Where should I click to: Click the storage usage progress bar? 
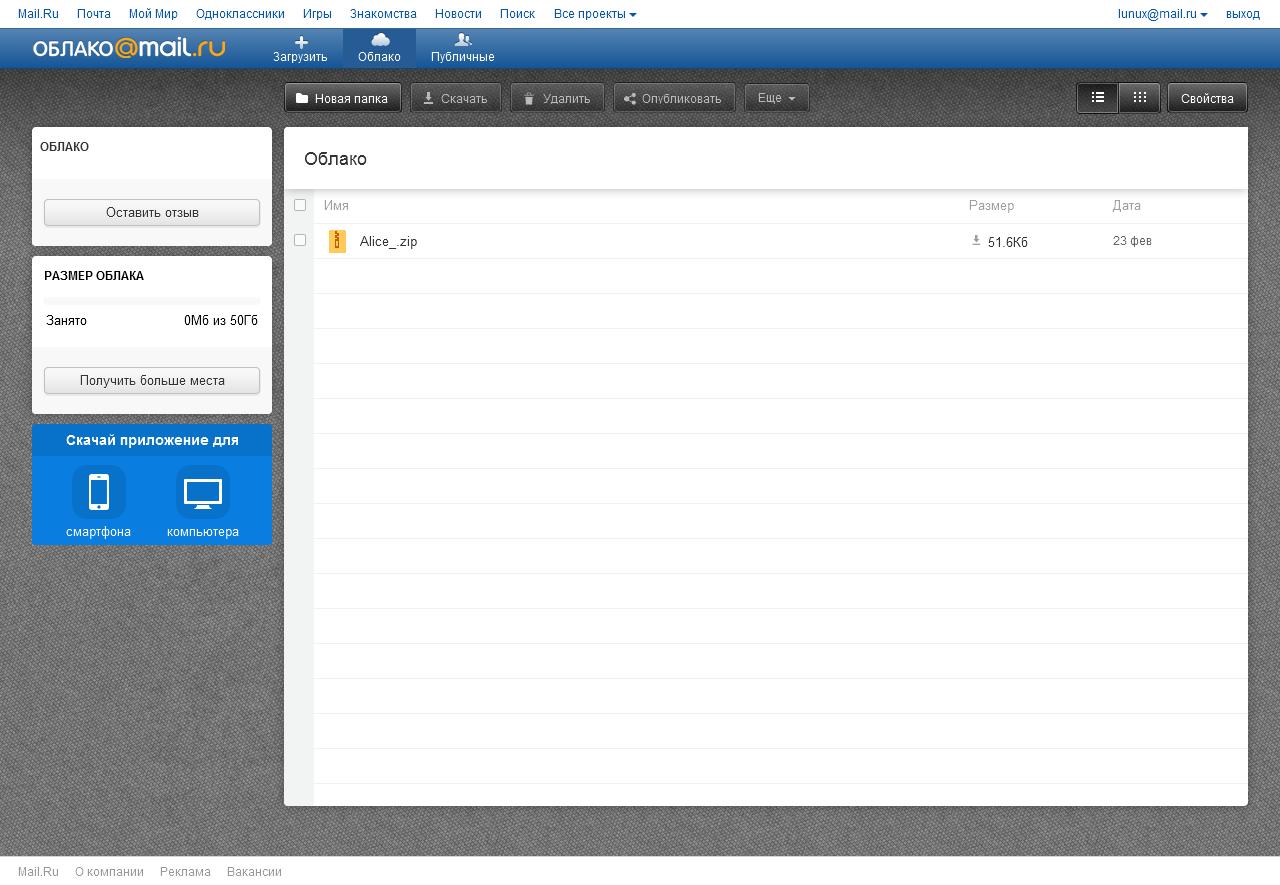coord(152,301)
